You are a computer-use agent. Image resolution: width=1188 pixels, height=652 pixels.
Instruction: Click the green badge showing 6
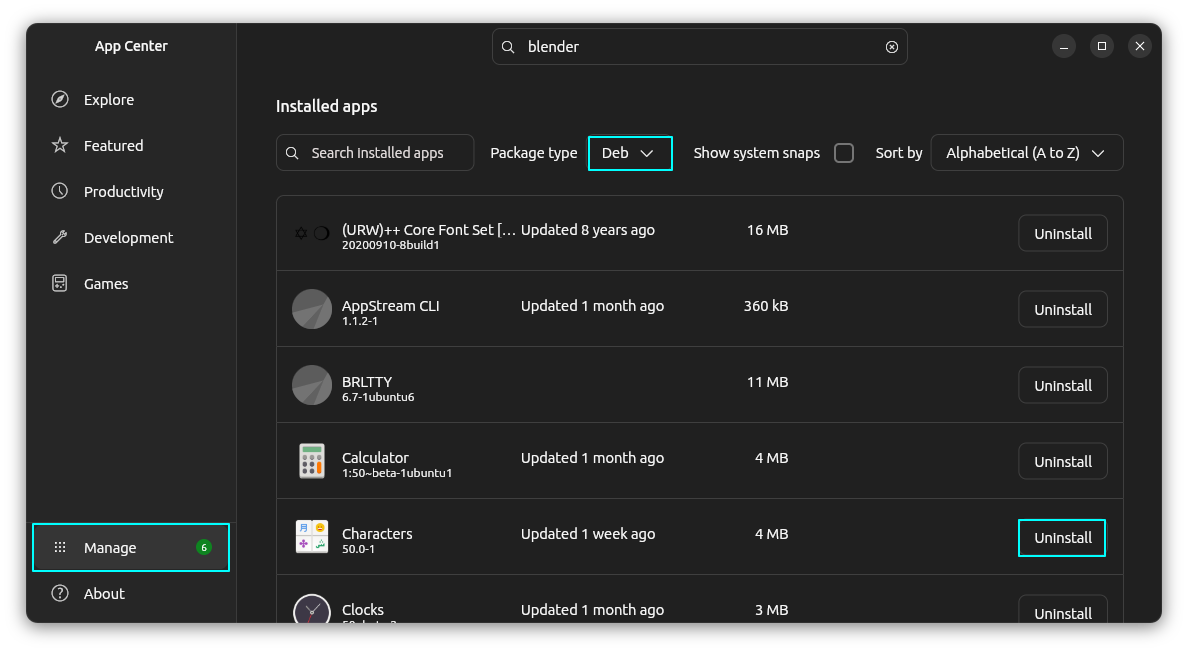tap(203, 547)
